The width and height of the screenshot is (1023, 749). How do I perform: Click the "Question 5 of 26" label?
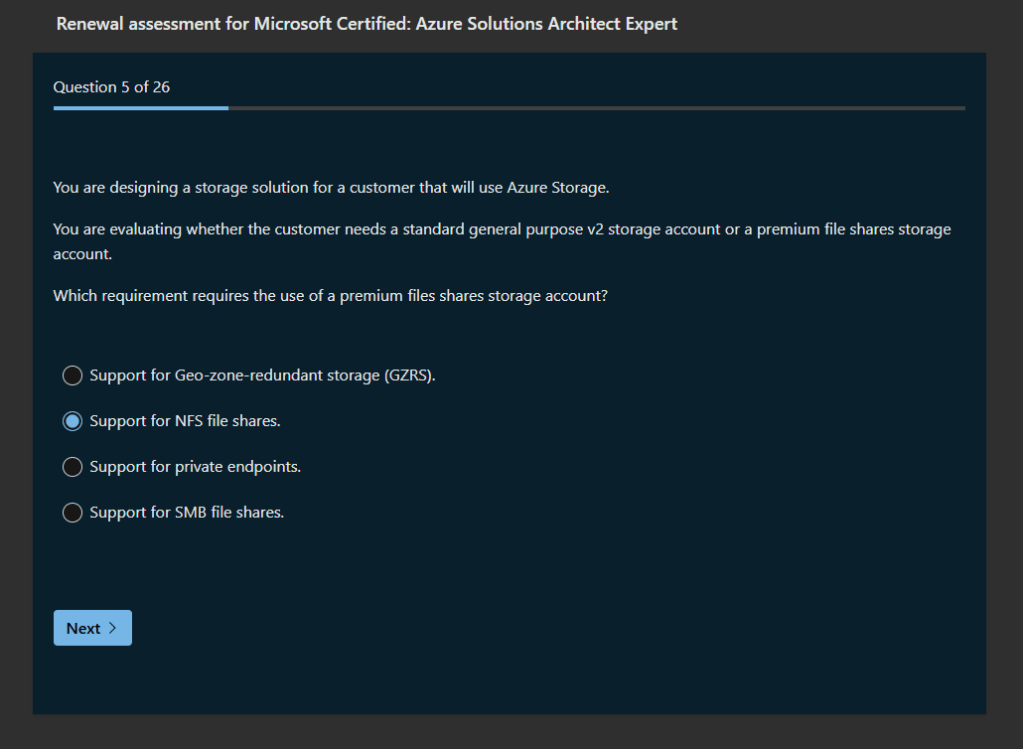pos(111,87)
